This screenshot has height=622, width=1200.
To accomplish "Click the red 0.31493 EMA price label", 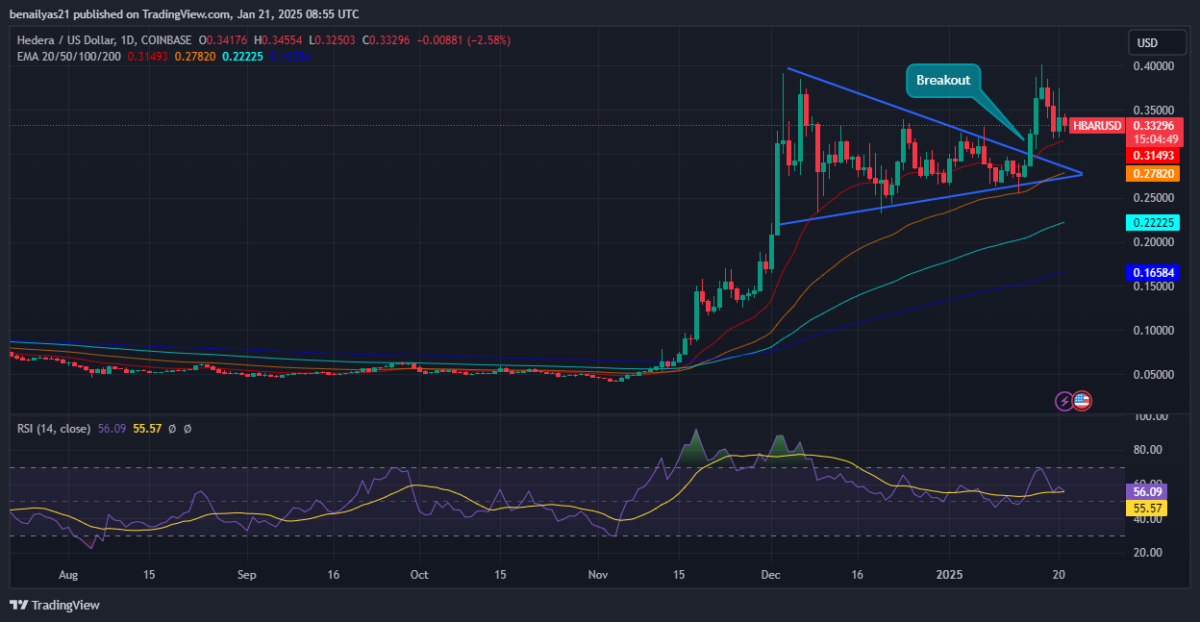I will 1154,156.
